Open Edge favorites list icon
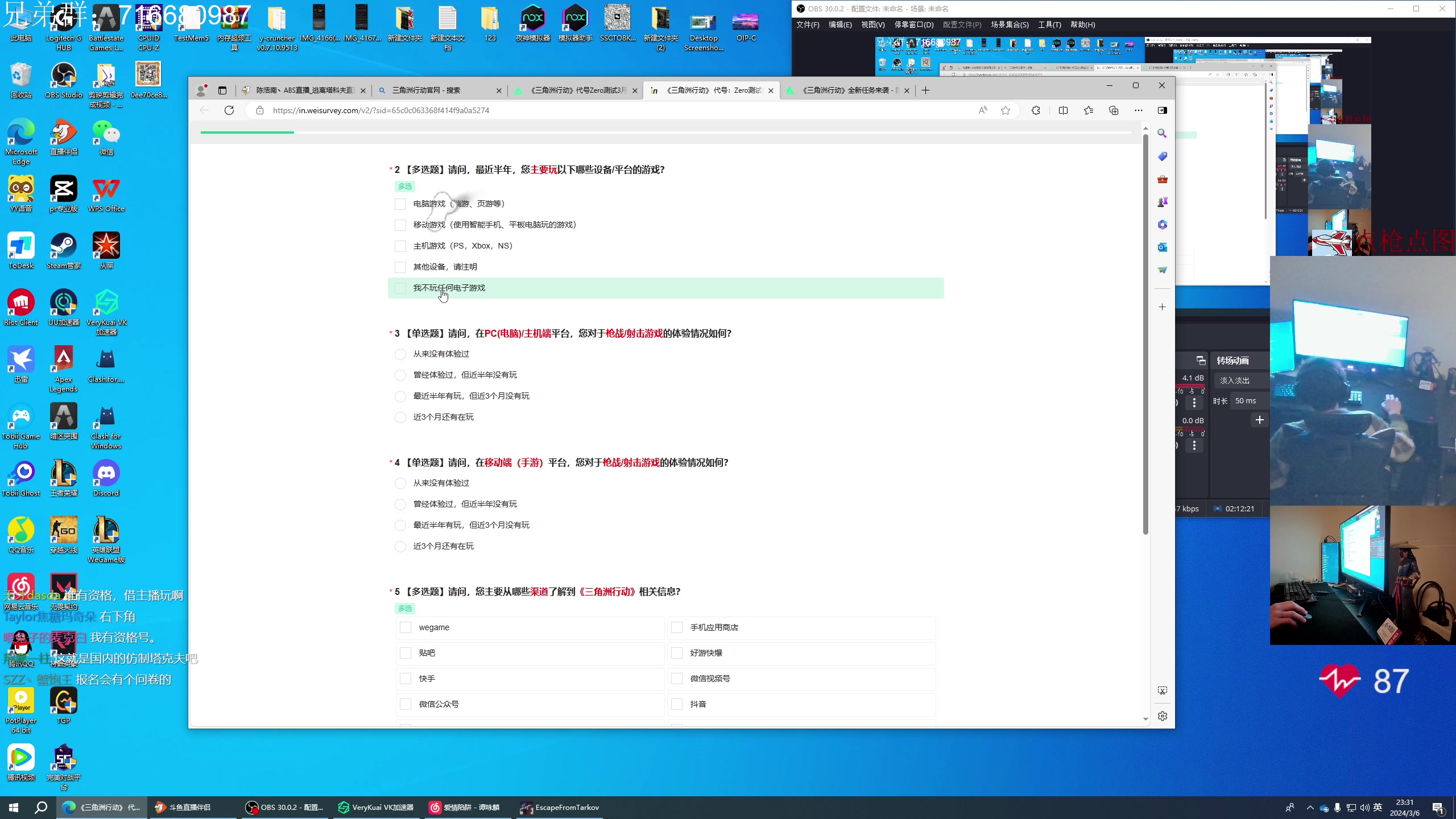This screenshot has width=1456, height=819. (1089, 110)
